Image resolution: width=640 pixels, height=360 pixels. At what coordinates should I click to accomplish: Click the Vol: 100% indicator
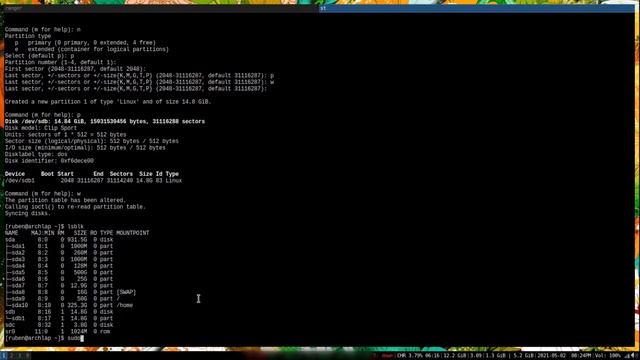pos(608,356)
